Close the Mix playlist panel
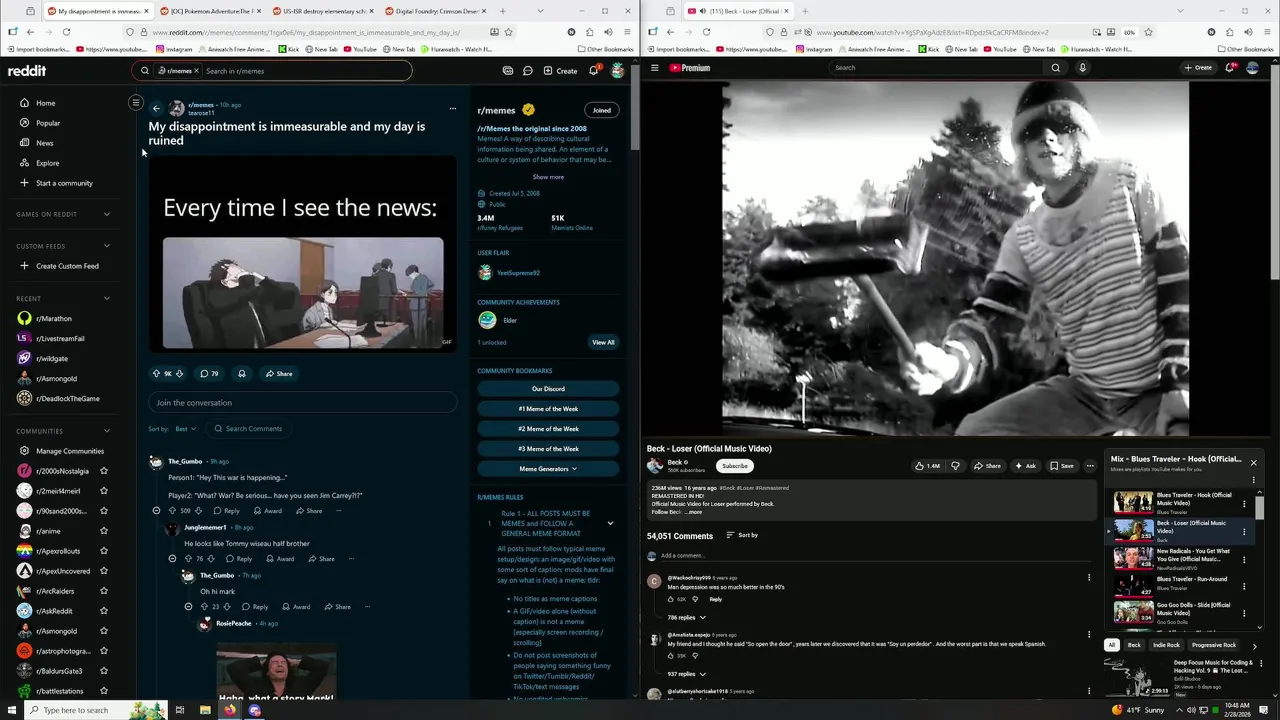The width and height of the screenshot is (1280, 720). pos(1253,463)
